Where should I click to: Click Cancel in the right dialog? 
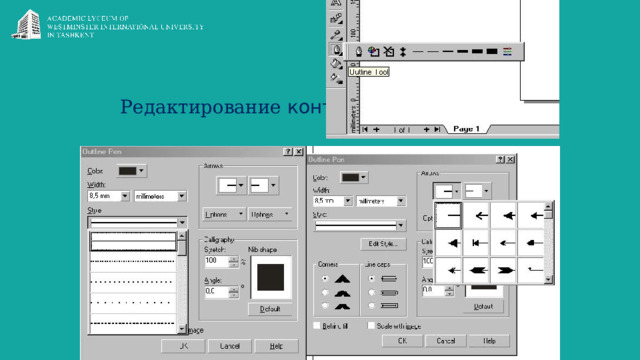(446, 340)
